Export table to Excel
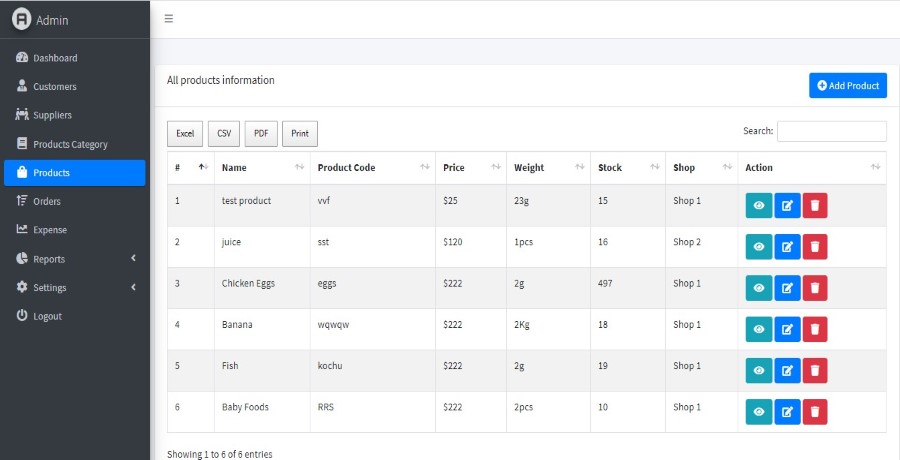The height and width of the screenshot is (460, 900). (185, 134)
